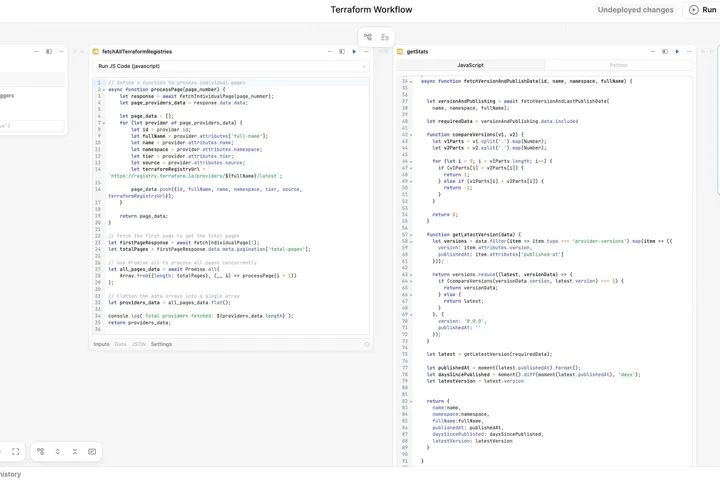Place cursor on 'return page_data;' line

coord(143,216)
